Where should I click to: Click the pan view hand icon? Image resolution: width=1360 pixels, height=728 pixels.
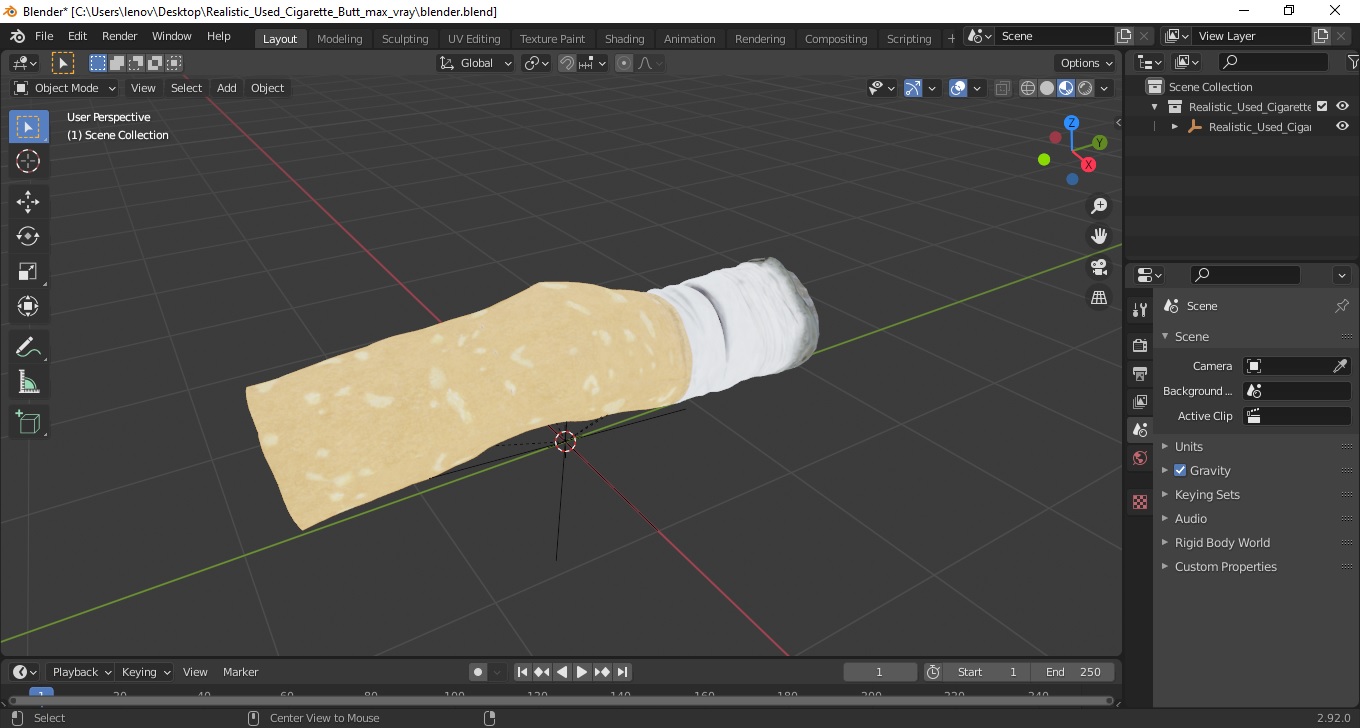click(x=1099, y=237)
